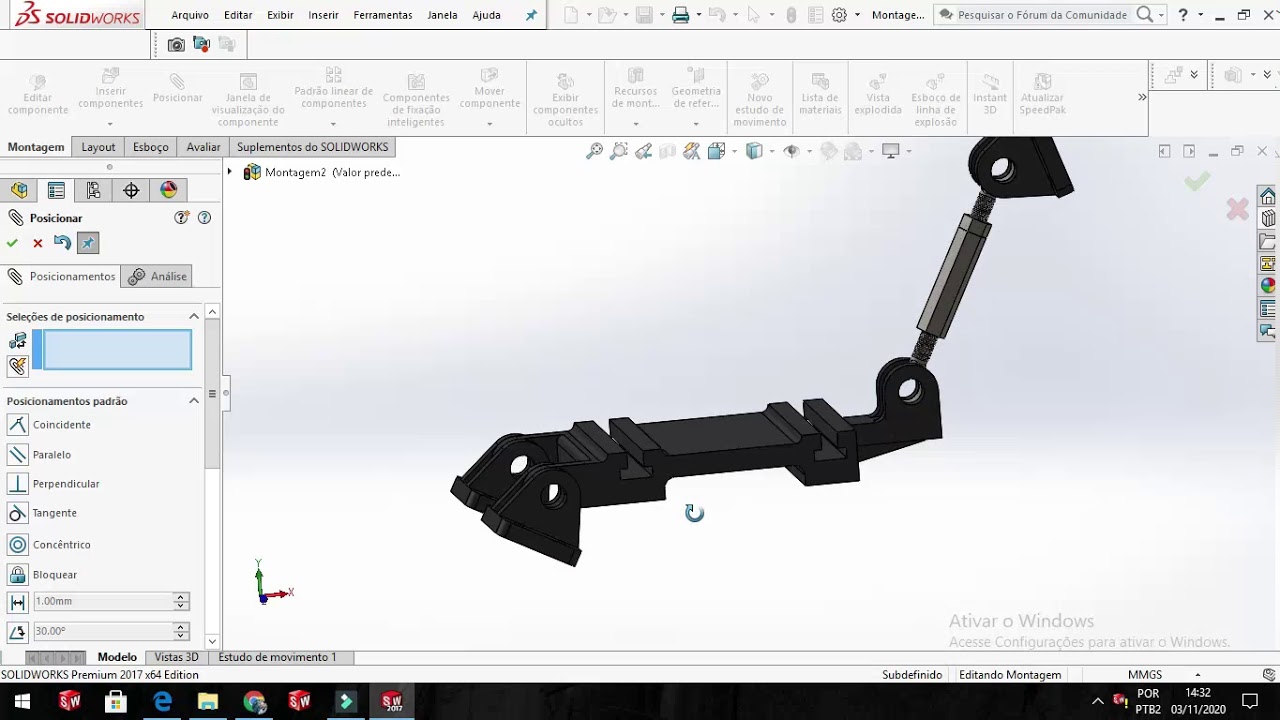Take a screenshot with the camera icon
Image resolution: width=1280 pixels, height=720 pixels.
click(176, 44)
